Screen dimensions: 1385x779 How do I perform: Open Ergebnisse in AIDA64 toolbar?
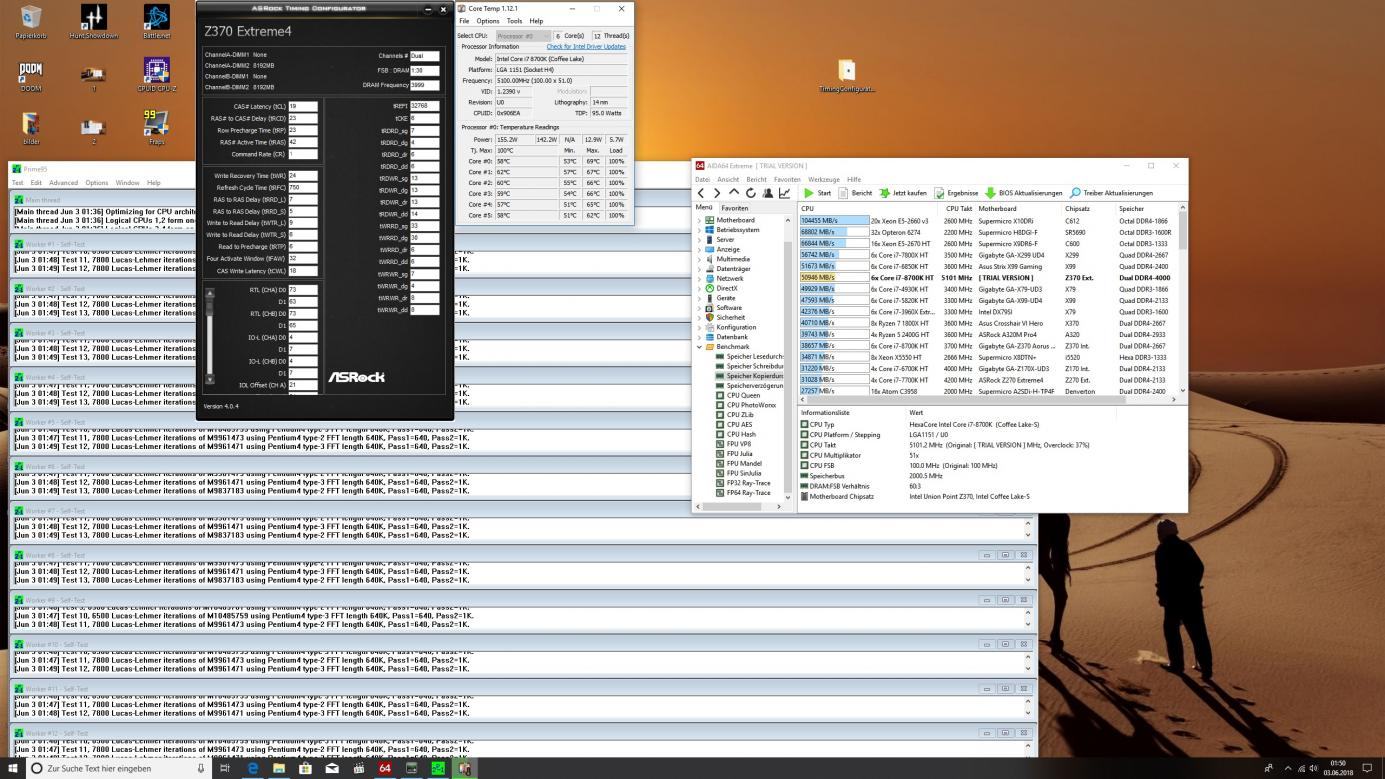point(956,193)
